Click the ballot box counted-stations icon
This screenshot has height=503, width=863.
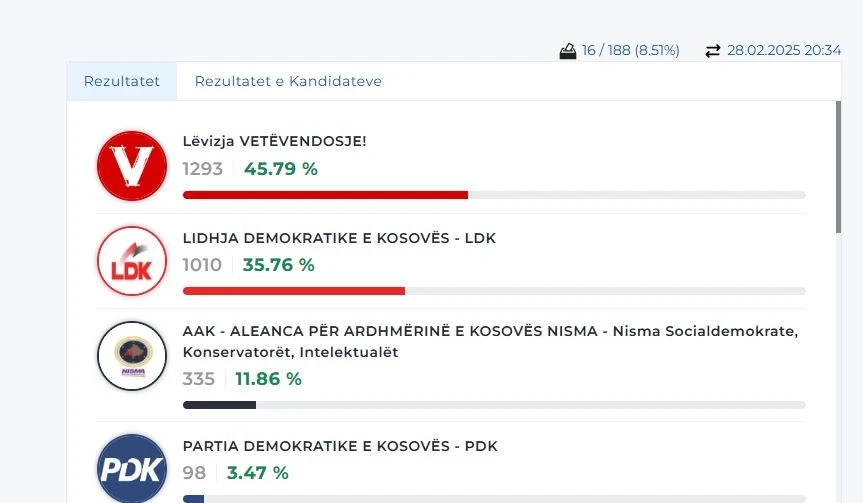click(567, 51)
